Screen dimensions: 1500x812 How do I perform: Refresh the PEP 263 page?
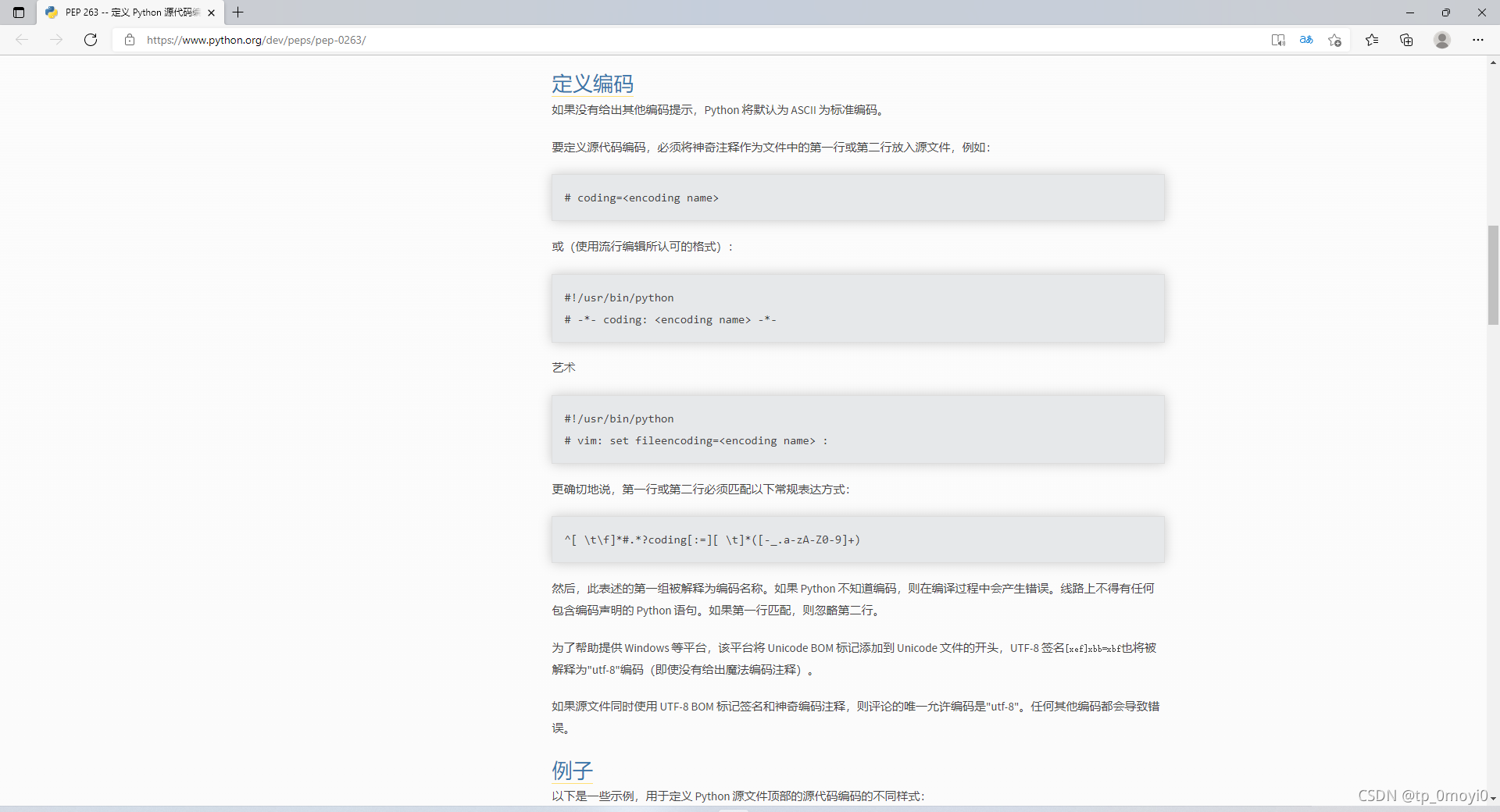[91, 40]
